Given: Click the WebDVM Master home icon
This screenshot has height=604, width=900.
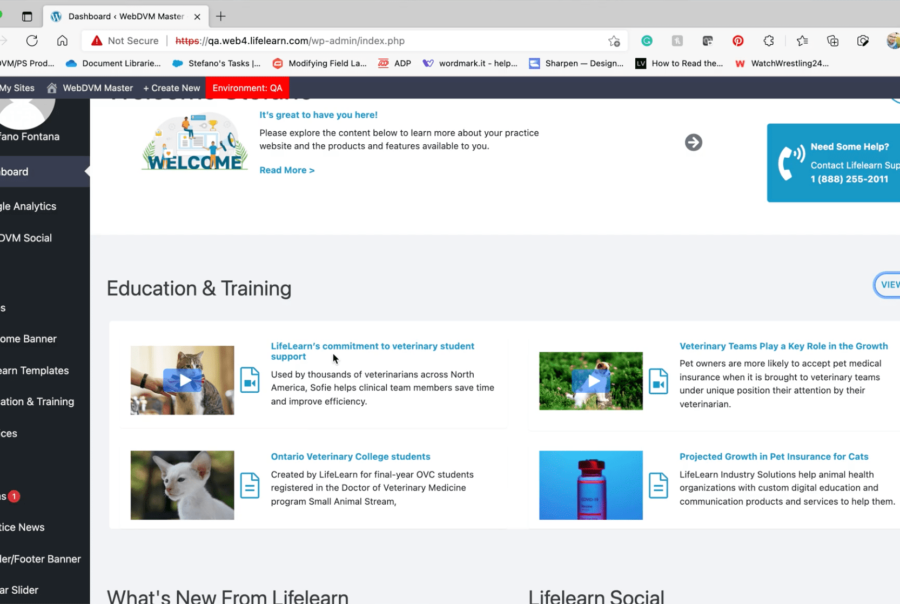Looking at the screenshot, I should pos(52,88).
